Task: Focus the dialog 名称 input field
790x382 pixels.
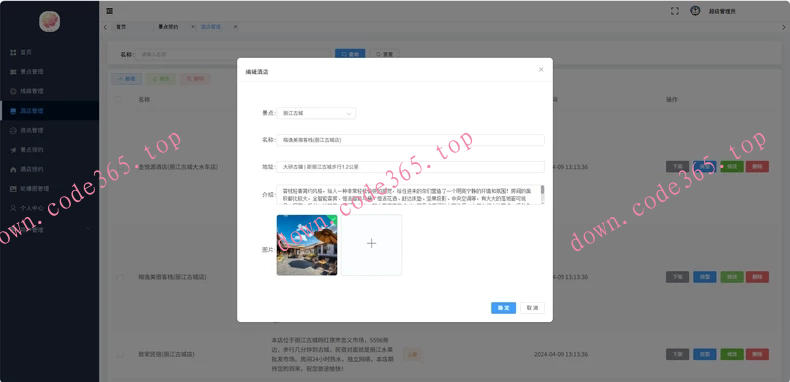Action: 410,140
